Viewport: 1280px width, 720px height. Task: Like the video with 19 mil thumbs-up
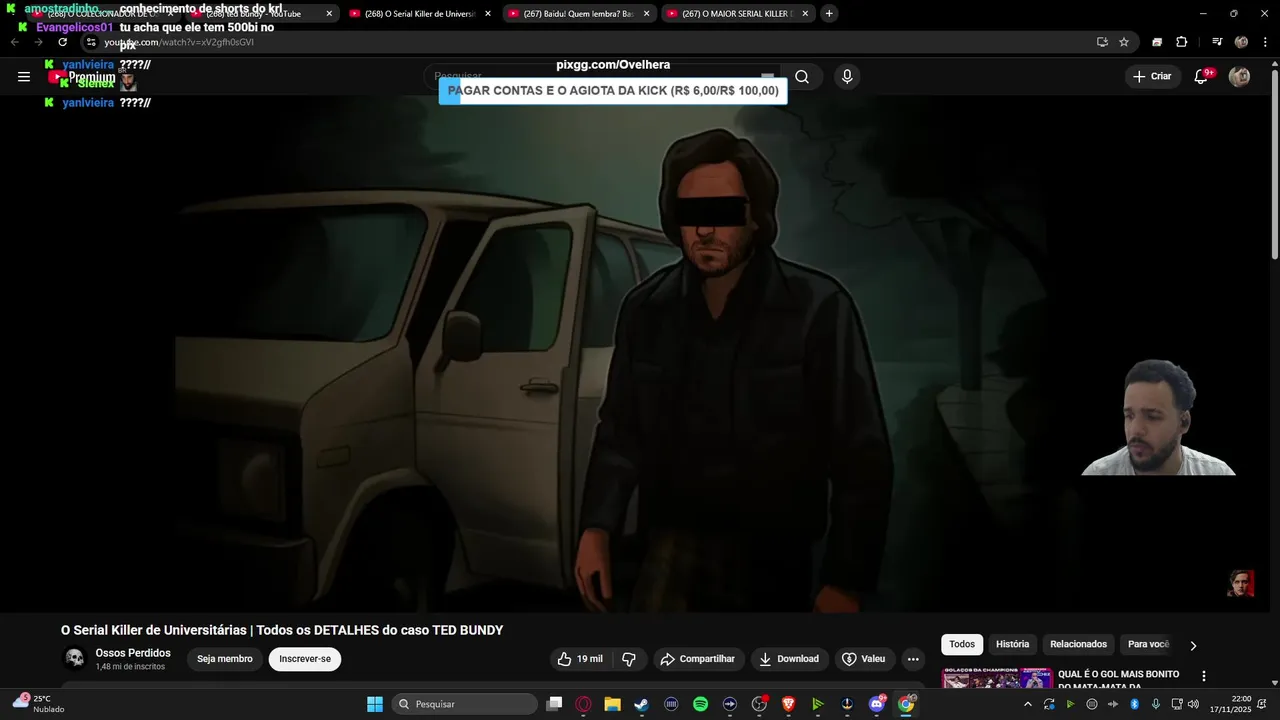tap(581, 659)
